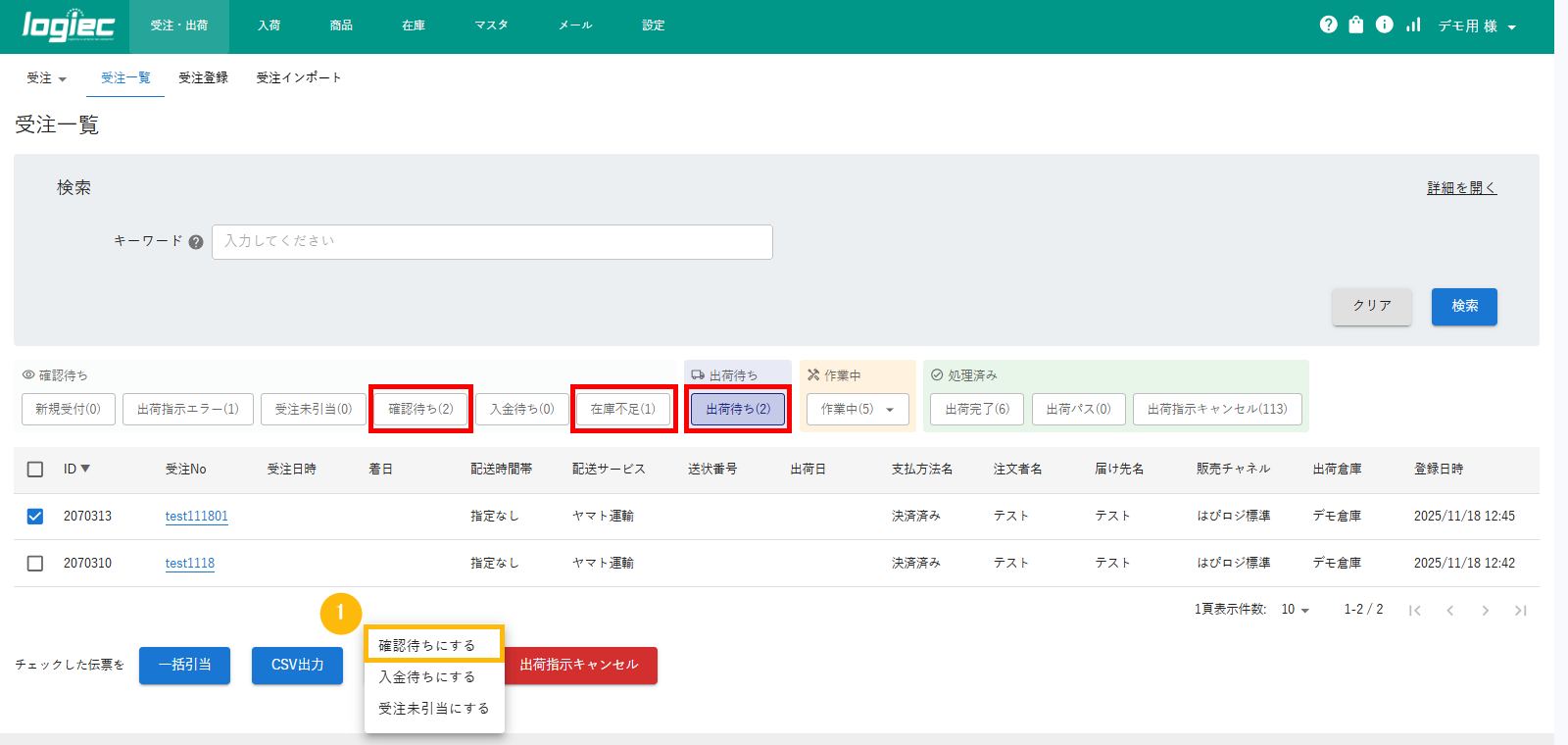Viewport: 1568px width, 745px height.
Task: Click the blue 検索 button
Action: click(1464, 306)
